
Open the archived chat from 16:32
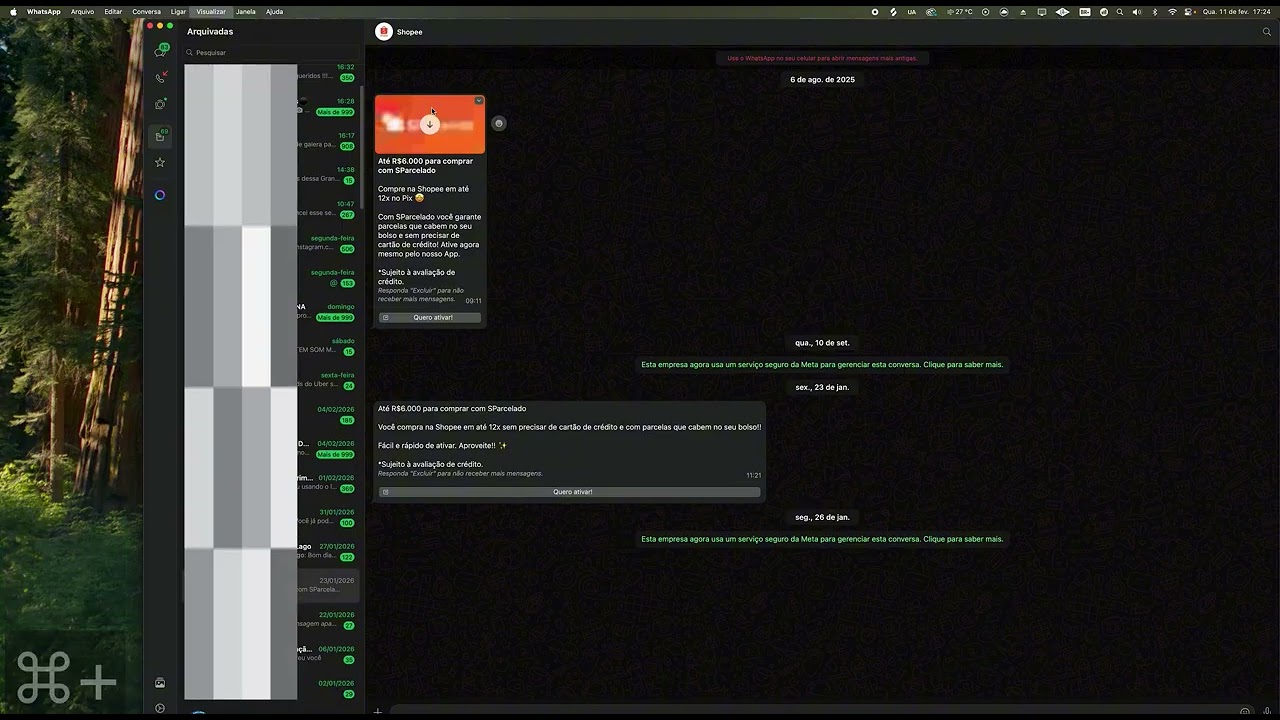tap(272, 73)
